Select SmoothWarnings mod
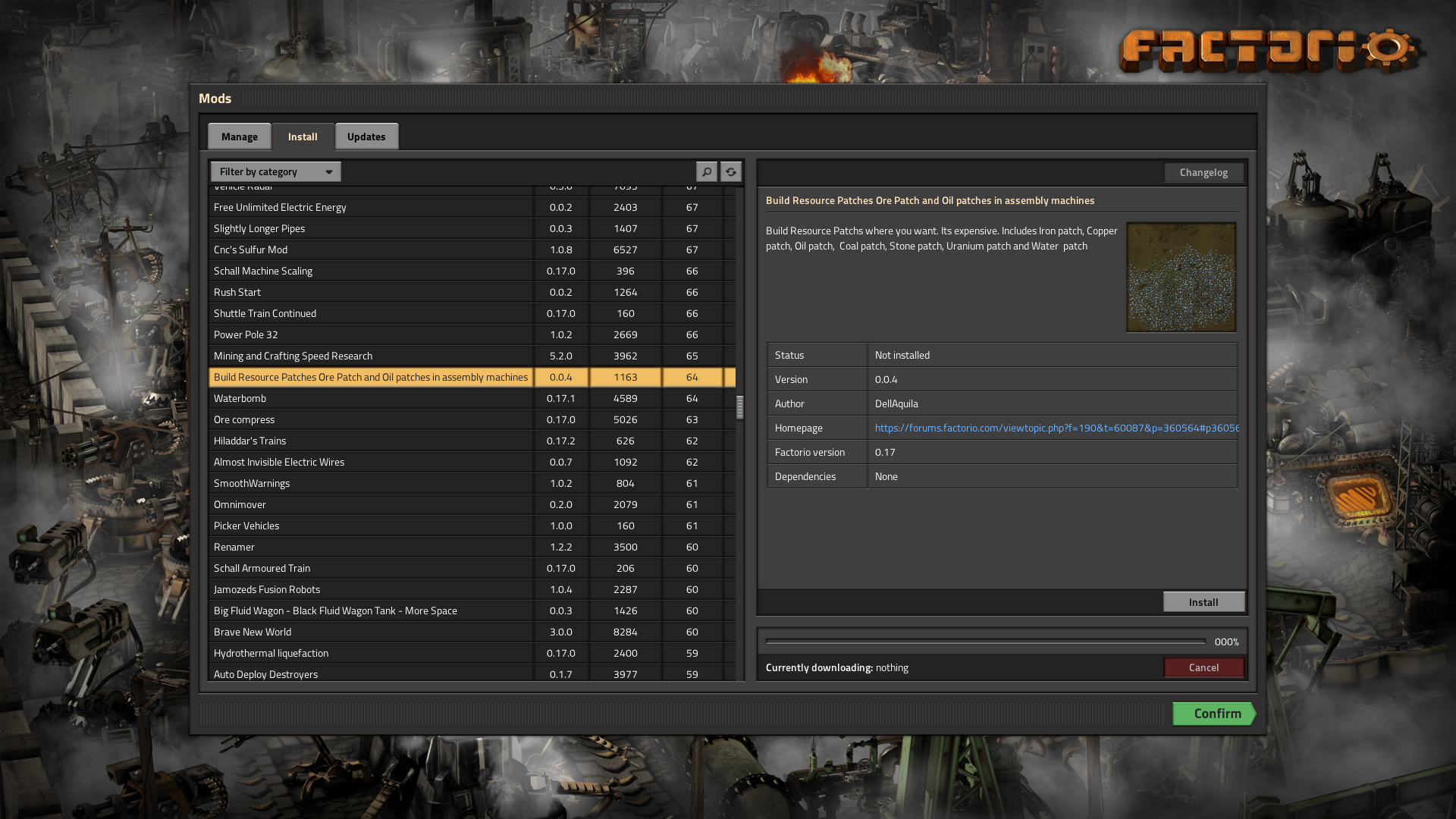The height and width of the screenshot is (819, 1456). coord(472,483)
